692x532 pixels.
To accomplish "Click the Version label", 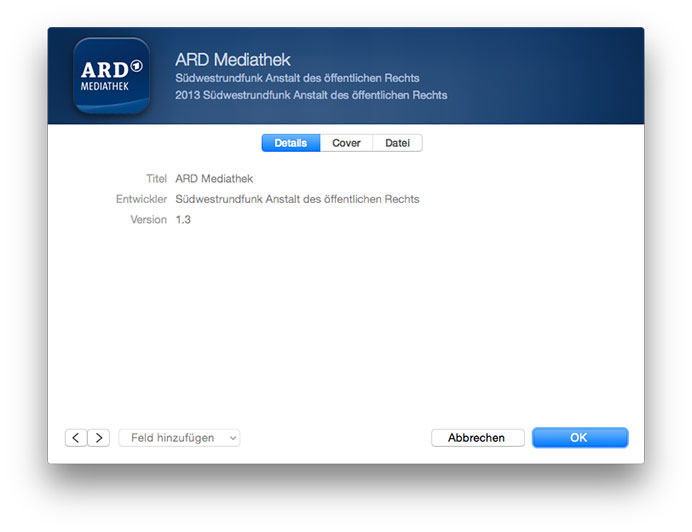I will [x=148, y=219].
